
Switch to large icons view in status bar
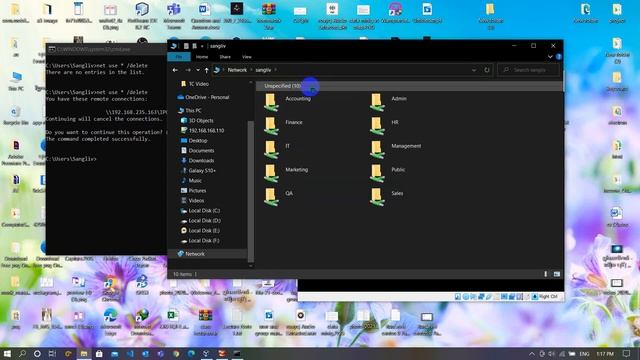(x=556, y=274)
